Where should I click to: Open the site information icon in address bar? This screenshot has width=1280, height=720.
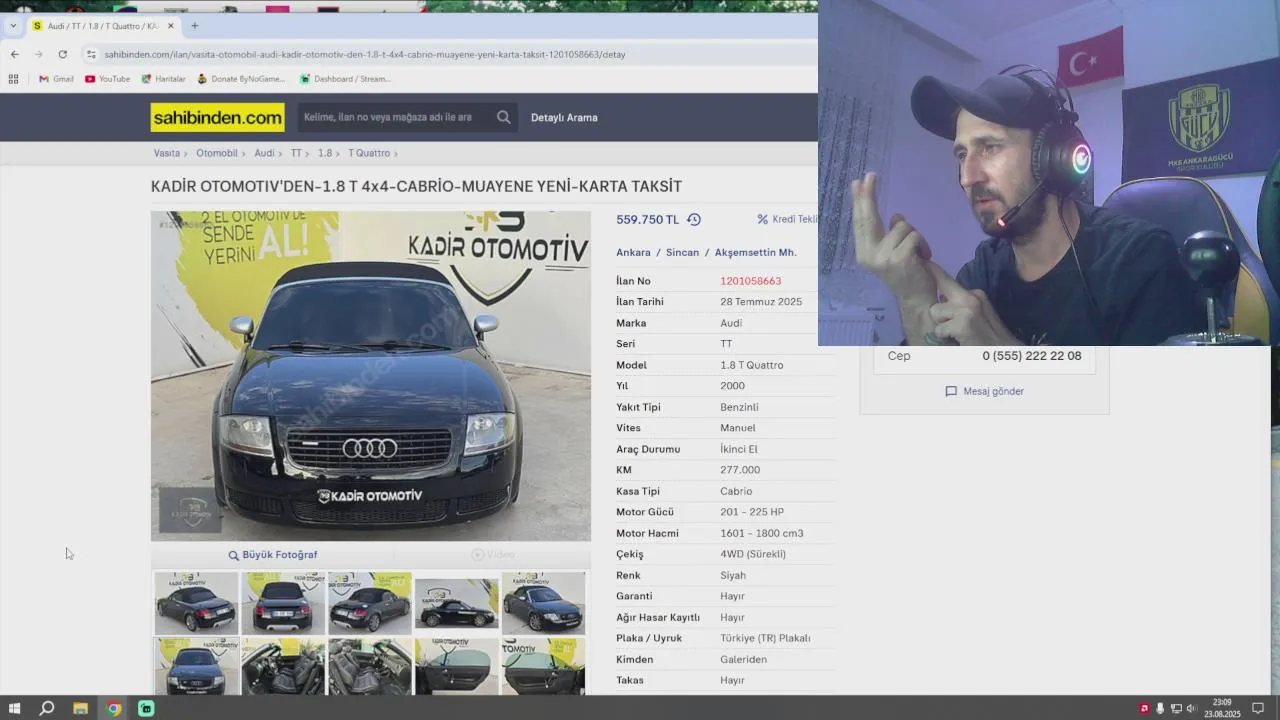point(91,54)
